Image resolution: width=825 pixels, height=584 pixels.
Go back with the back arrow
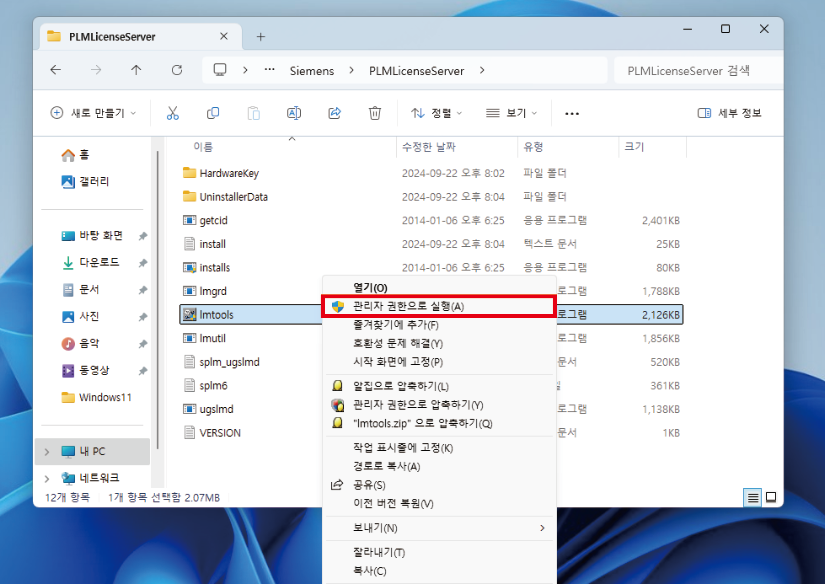[x=56, y=70]
